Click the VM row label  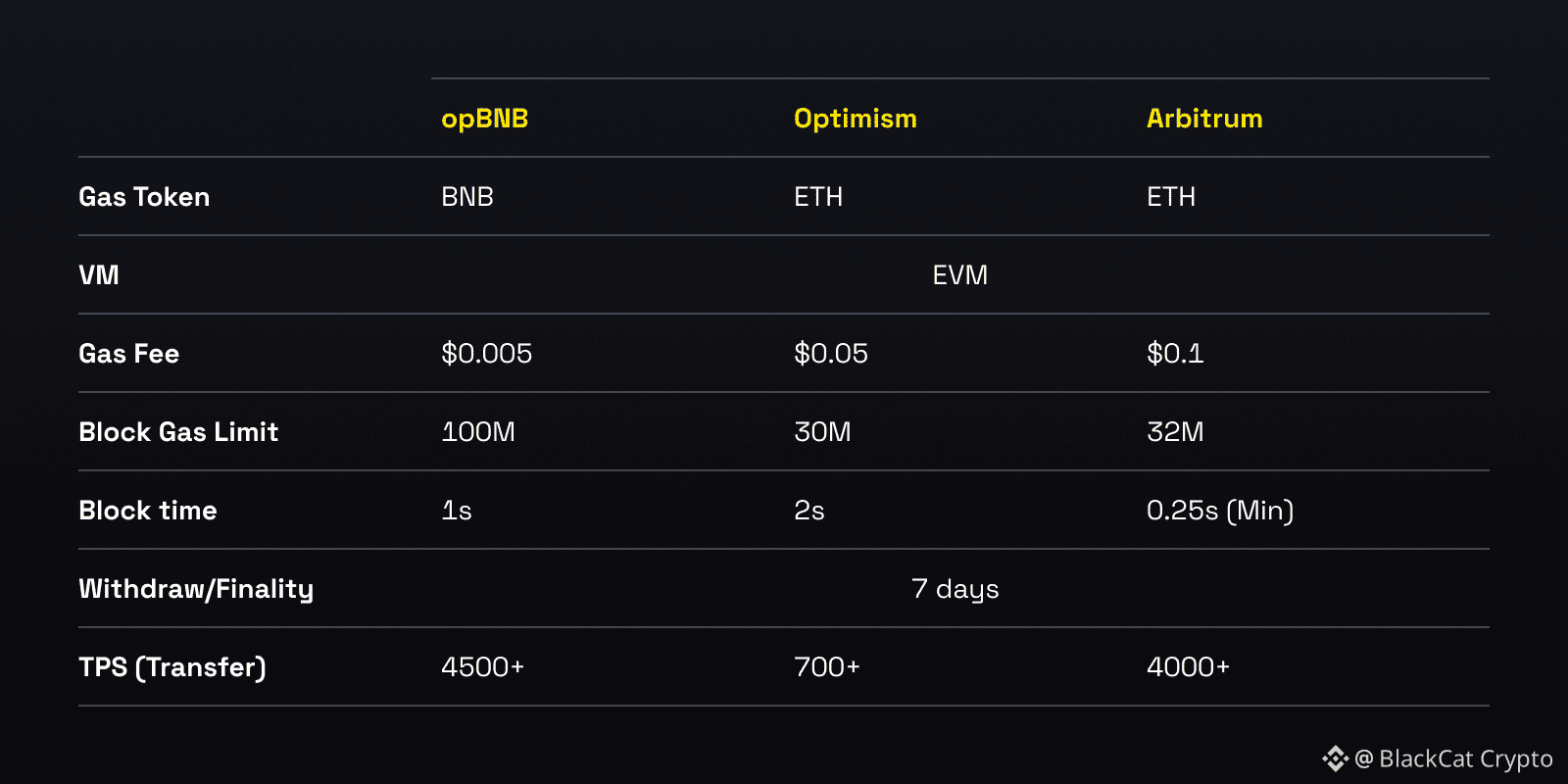[x=99, y=275]
